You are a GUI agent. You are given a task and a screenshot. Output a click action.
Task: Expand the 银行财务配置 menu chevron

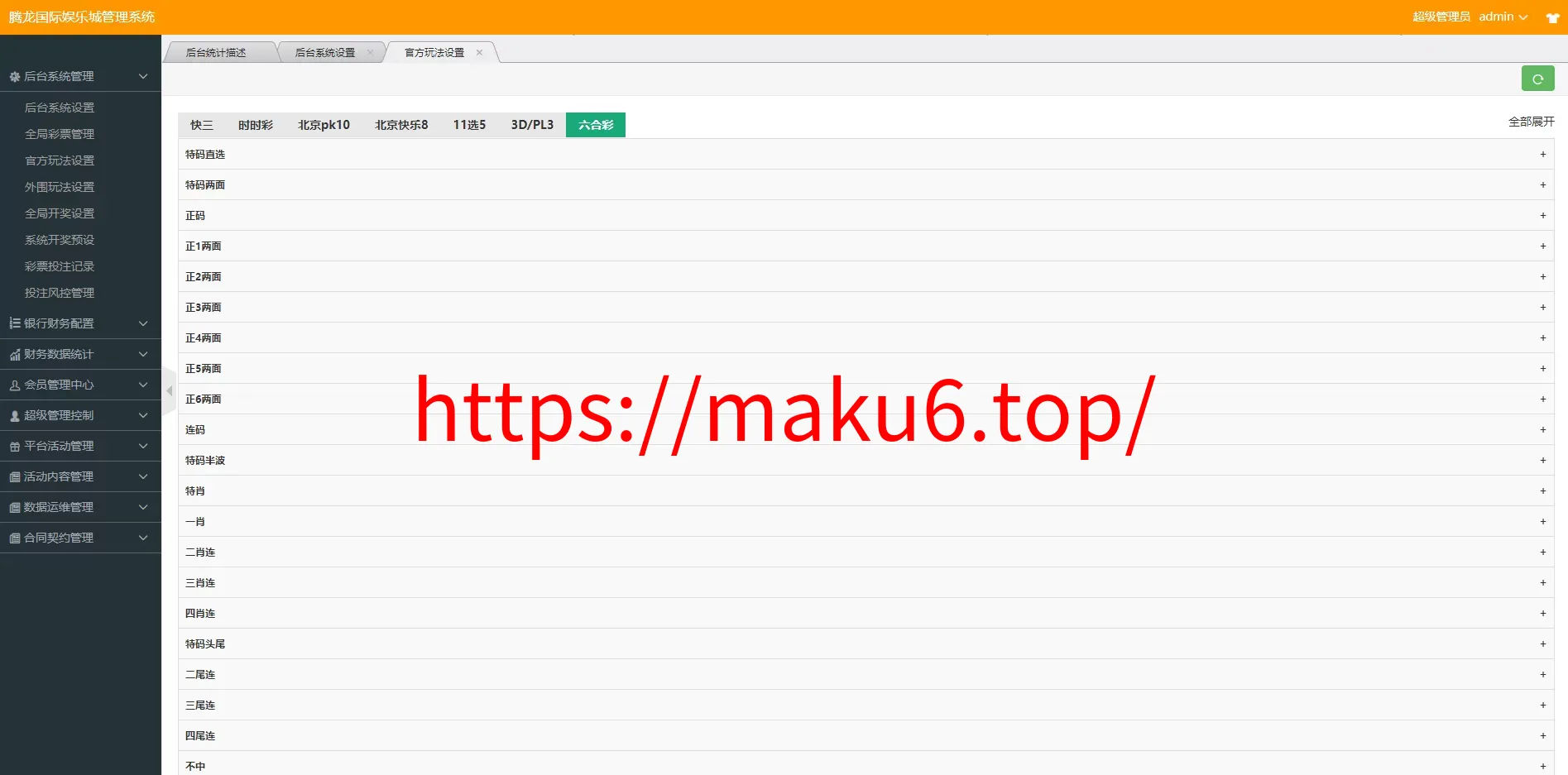(143, 323)
